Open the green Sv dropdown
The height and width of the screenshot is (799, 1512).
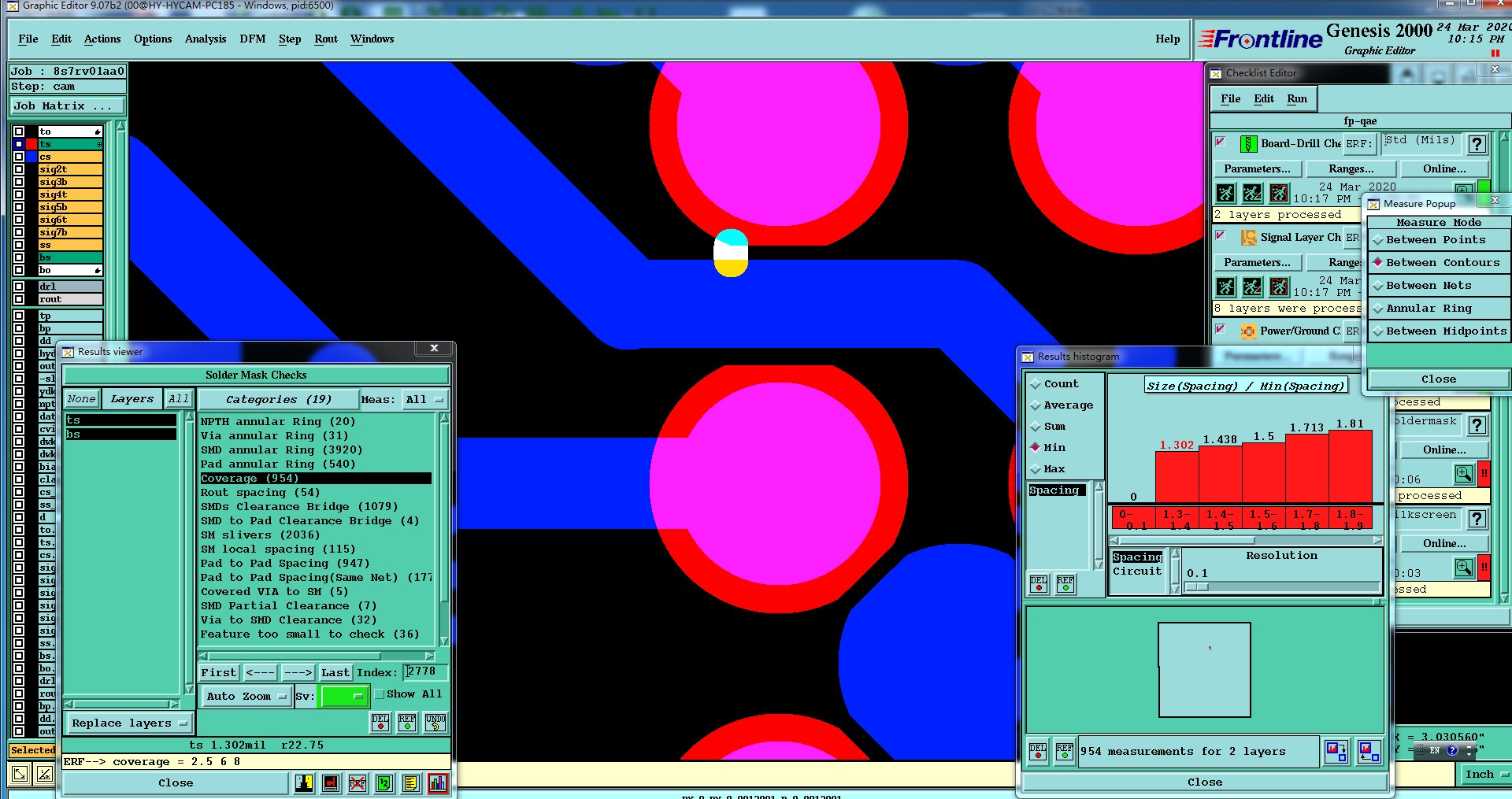tap(344, 696)
